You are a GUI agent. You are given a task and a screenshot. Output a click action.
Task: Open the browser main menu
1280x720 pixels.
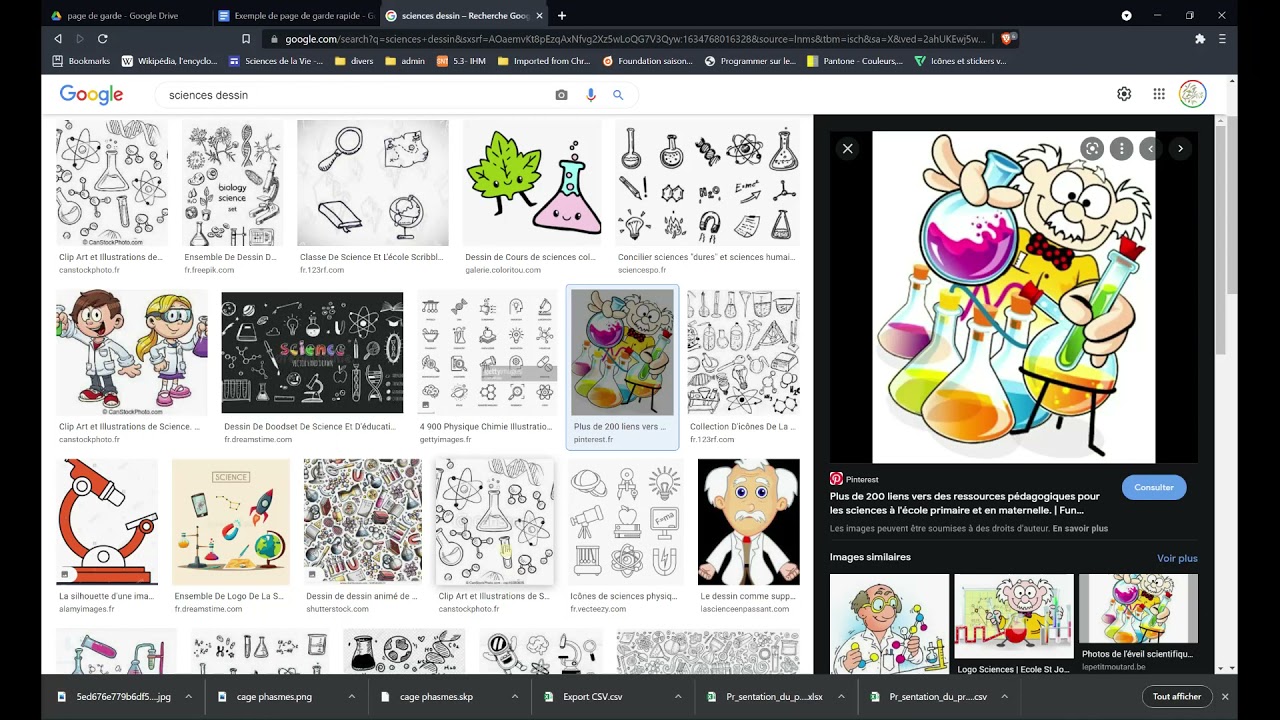(1222, 39)
